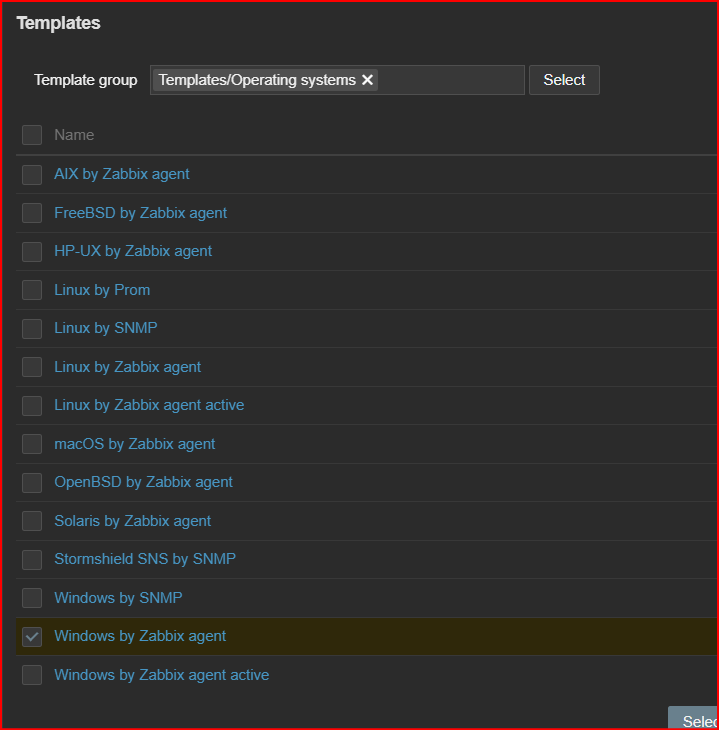Check the AIX by Zabbix agent checkbox
The height and width of the screenshot is (730, 719).
pos(32,175)
